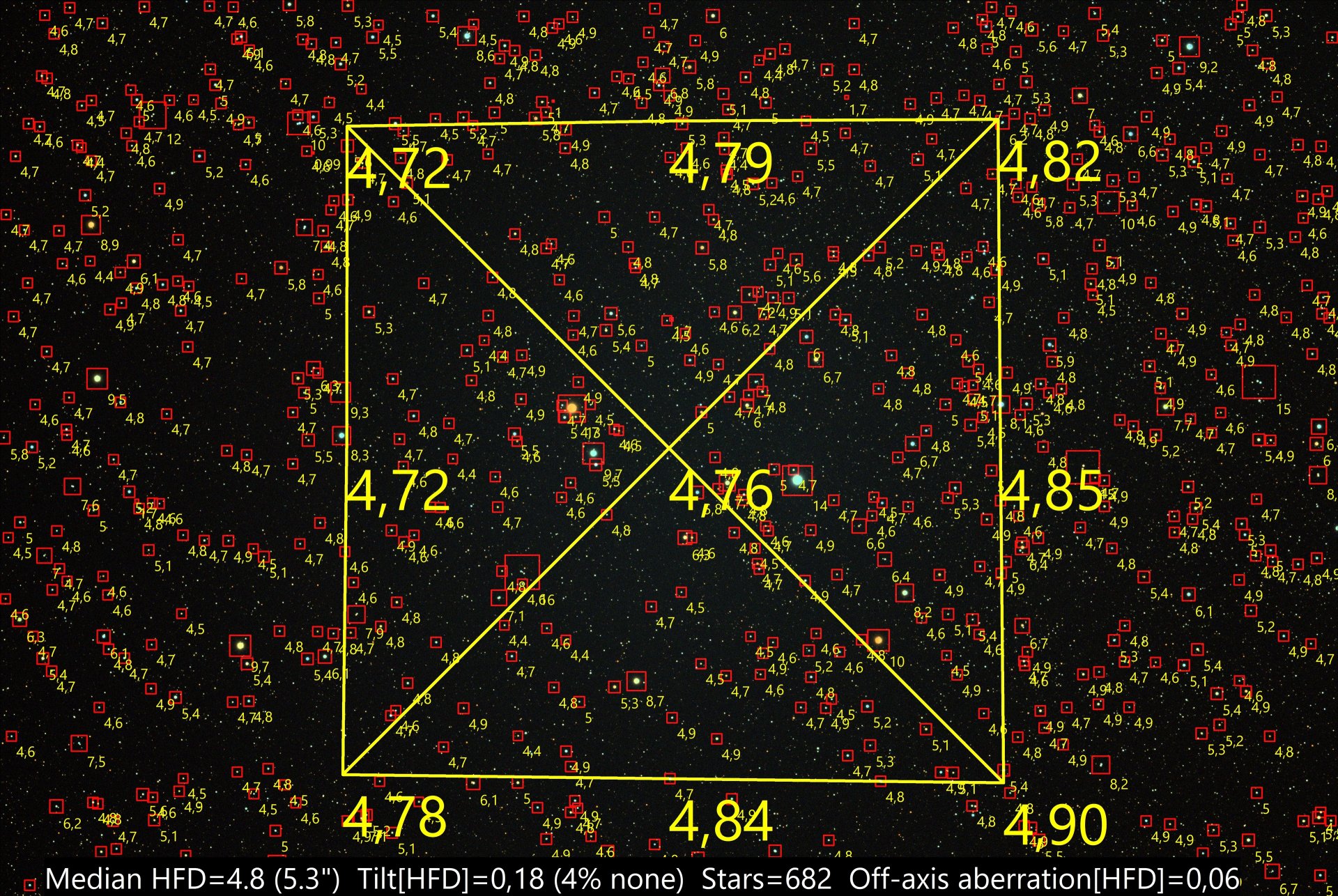Click the small 9,5 star HFD label
1338x896 pixels.
(x=117, y=401)
